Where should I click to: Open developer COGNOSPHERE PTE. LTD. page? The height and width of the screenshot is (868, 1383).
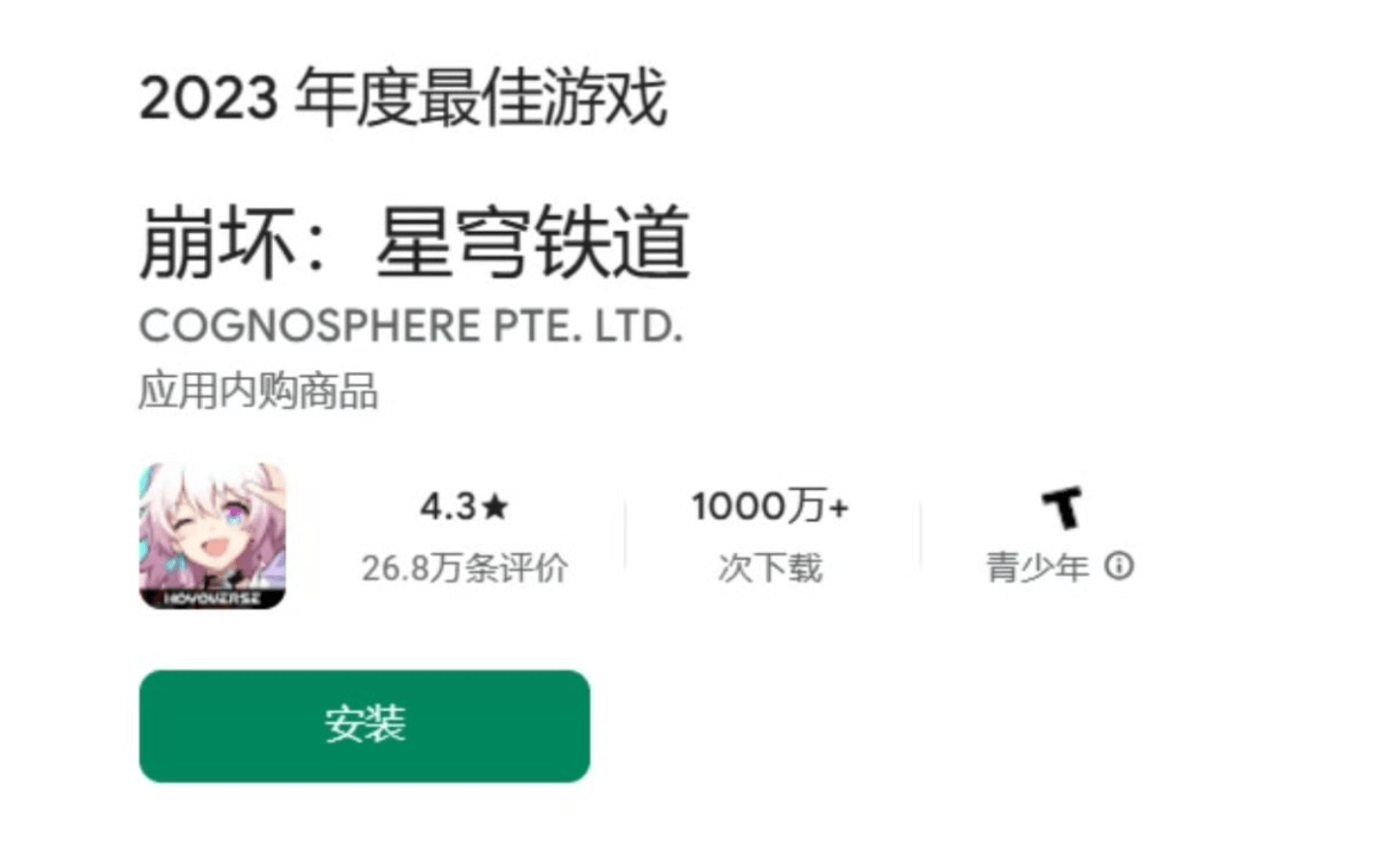coord(411,327)
